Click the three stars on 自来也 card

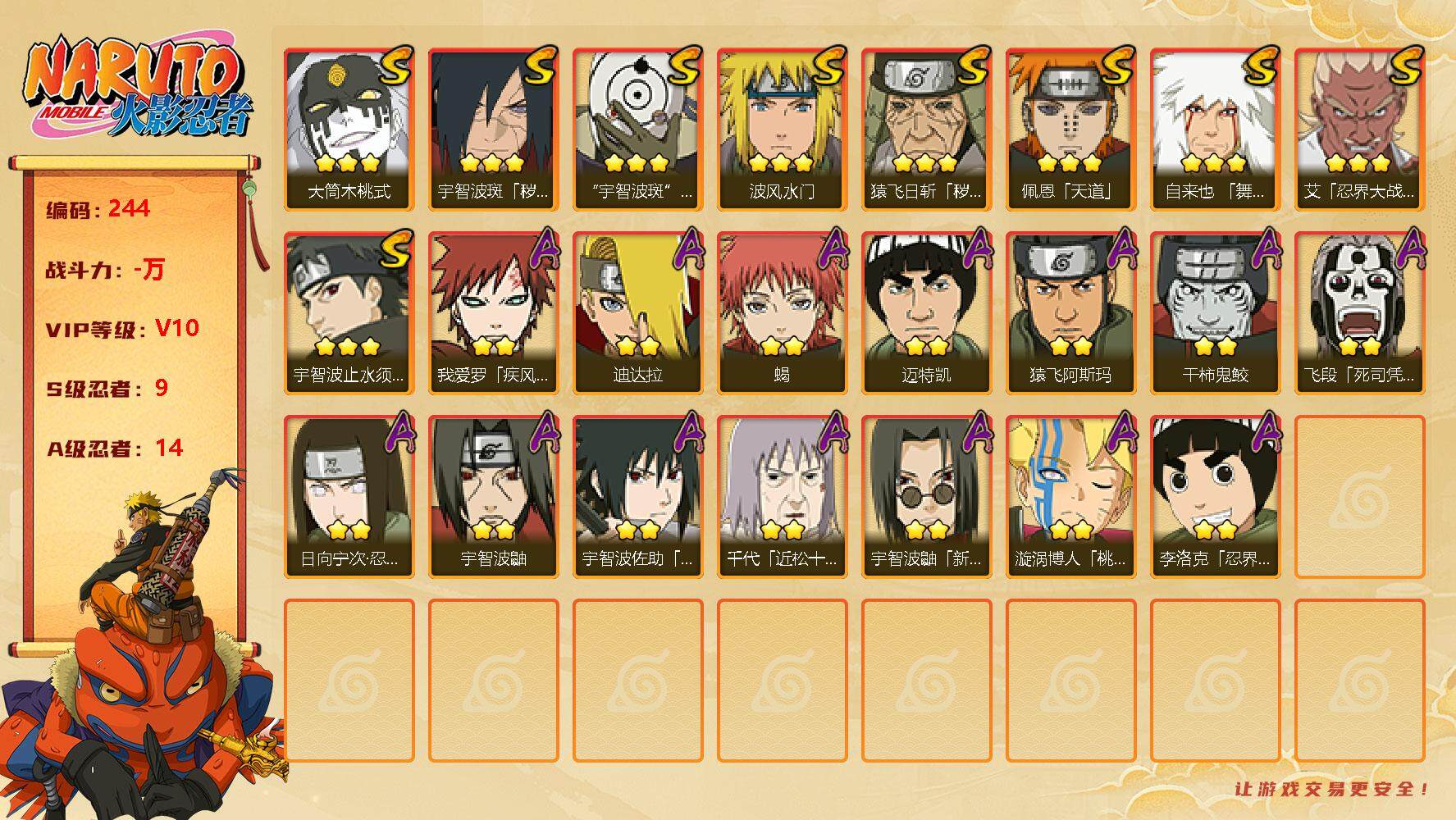tap(1214, 162)
